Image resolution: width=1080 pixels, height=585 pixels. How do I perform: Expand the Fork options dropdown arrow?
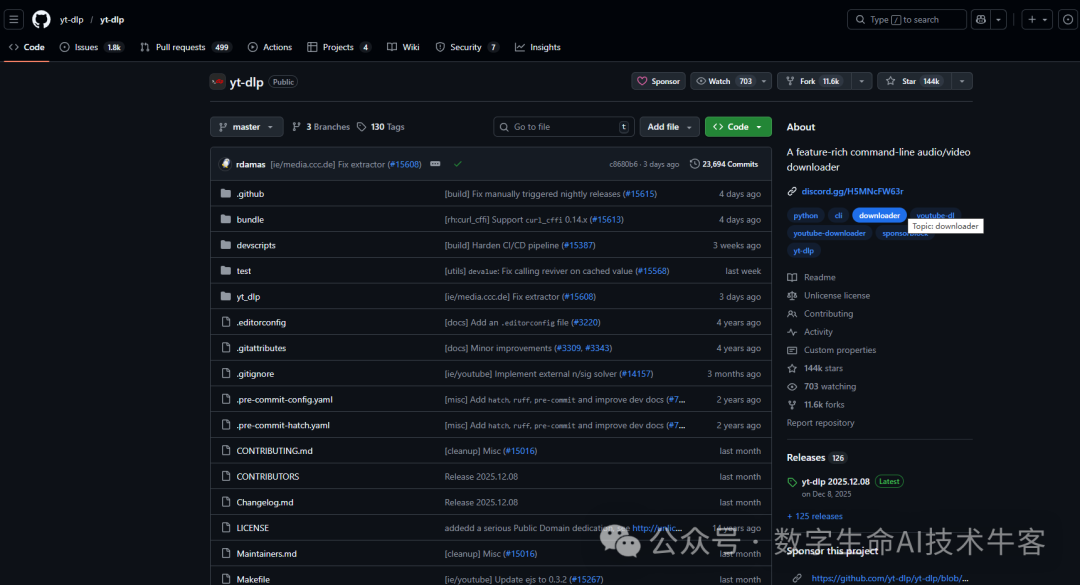(x=861, y=81)
